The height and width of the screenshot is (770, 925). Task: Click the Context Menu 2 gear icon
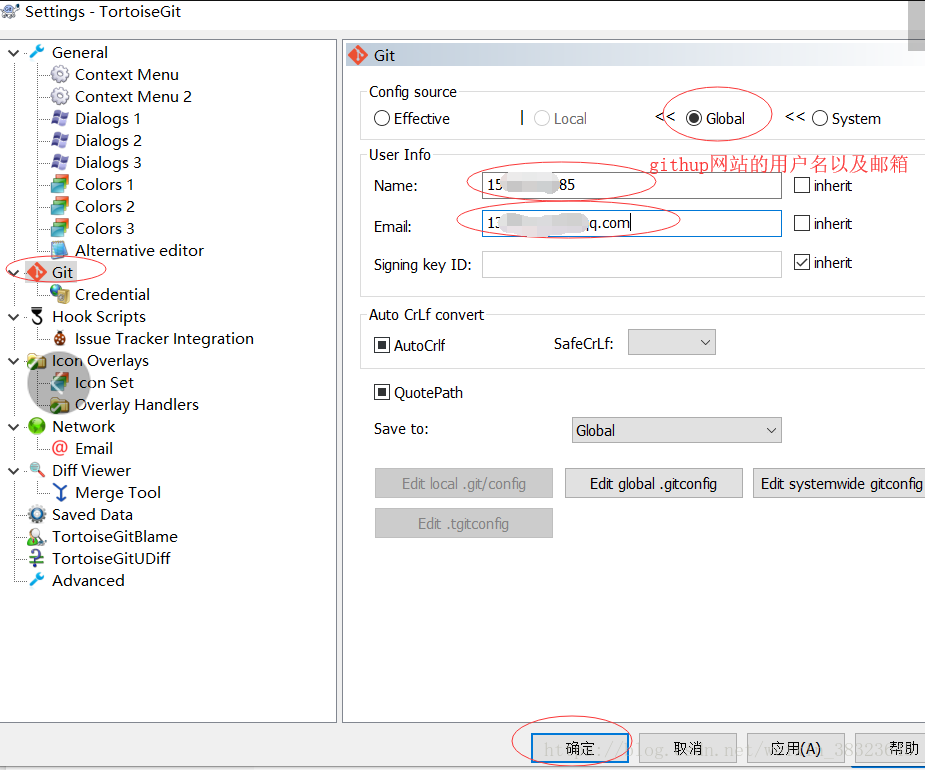pos(60,96)
